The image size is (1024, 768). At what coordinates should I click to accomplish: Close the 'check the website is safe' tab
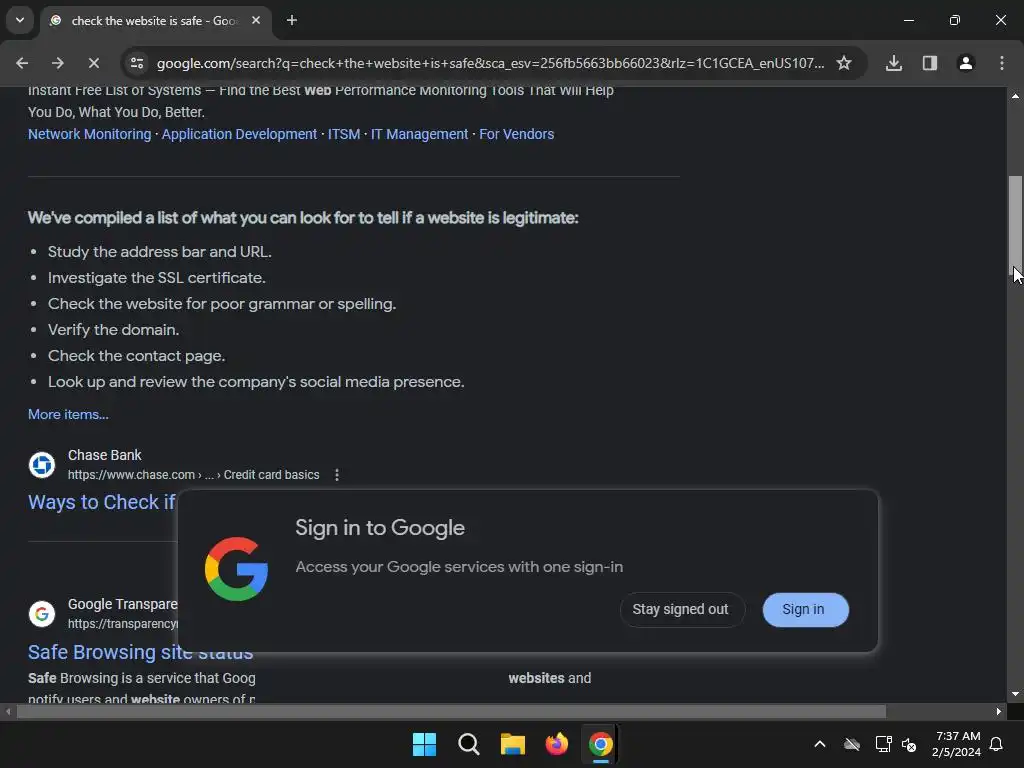pos(256,20)
